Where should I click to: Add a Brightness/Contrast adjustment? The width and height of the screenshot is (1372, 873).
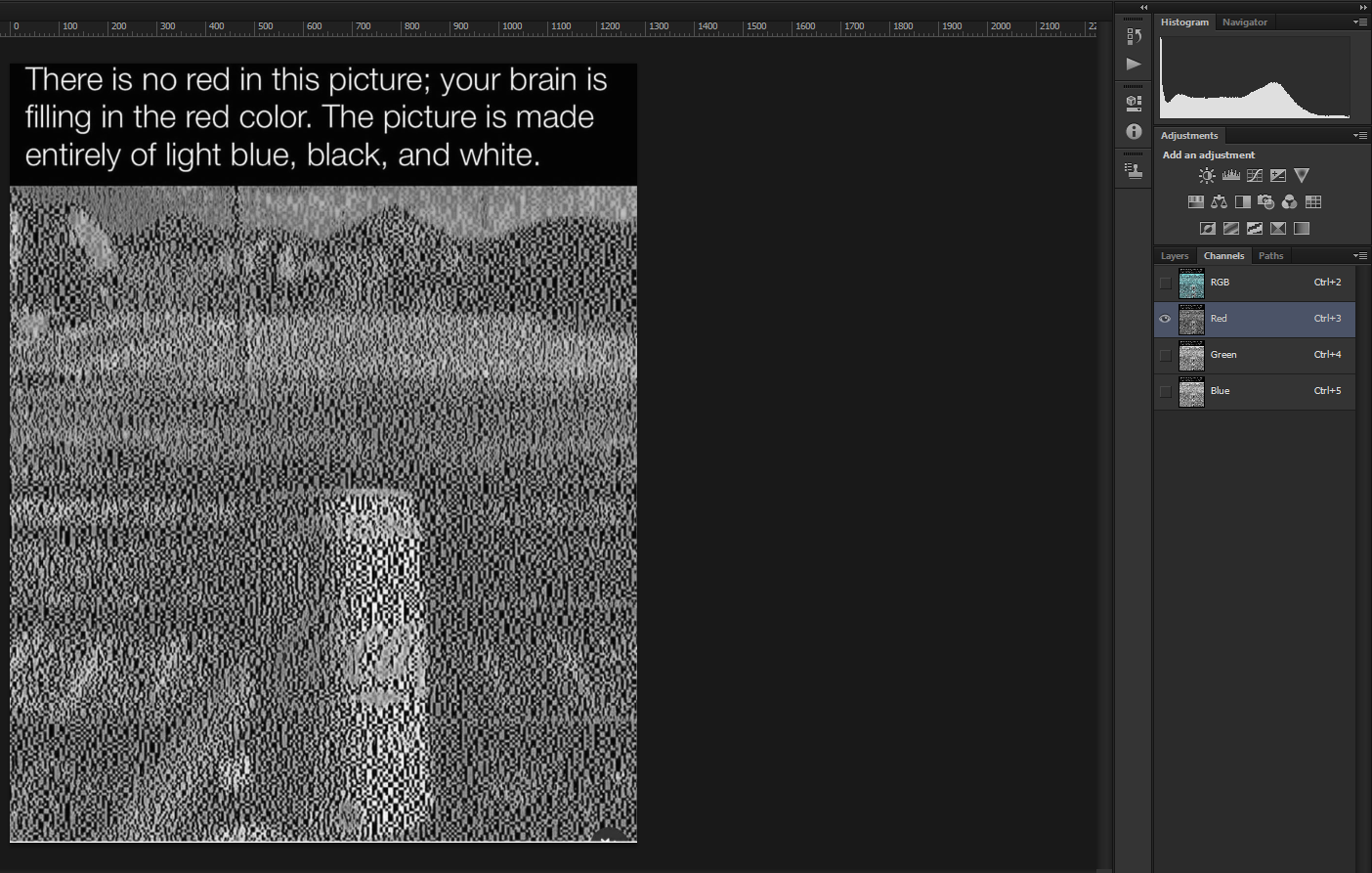1207,176
